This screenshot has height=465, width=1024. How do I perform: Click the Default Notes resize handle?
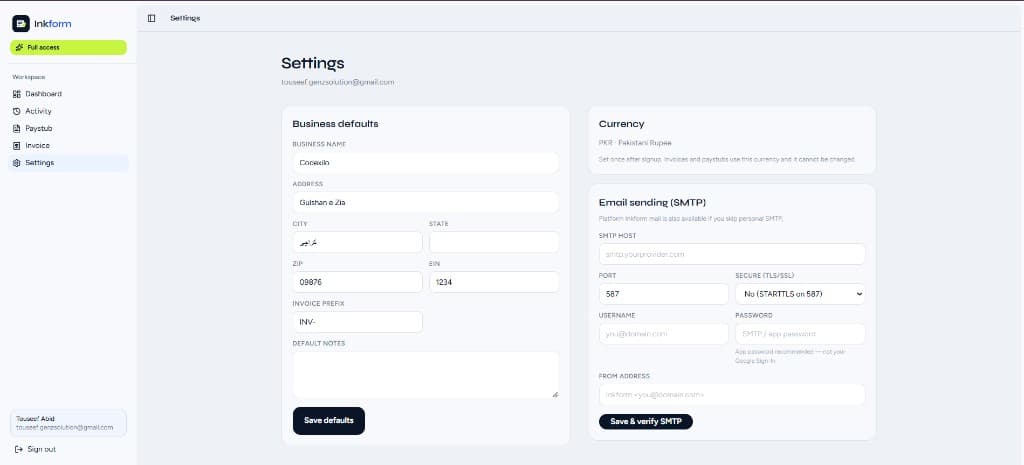(x=555, y=394)
